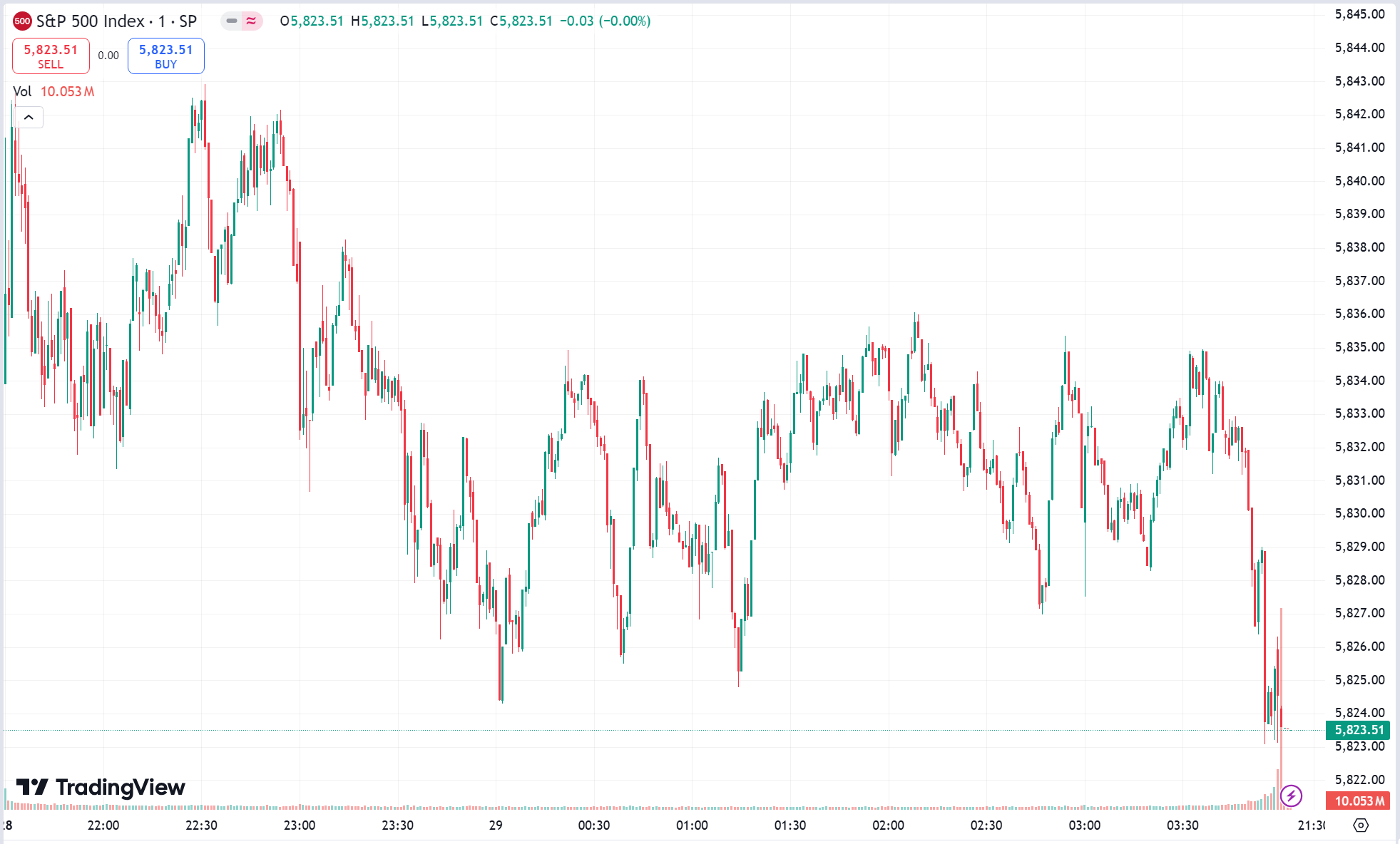The image size is (1400, 844).
Task: Select the Vol indicator label in the legend
Action: click(x=22, y=91)
